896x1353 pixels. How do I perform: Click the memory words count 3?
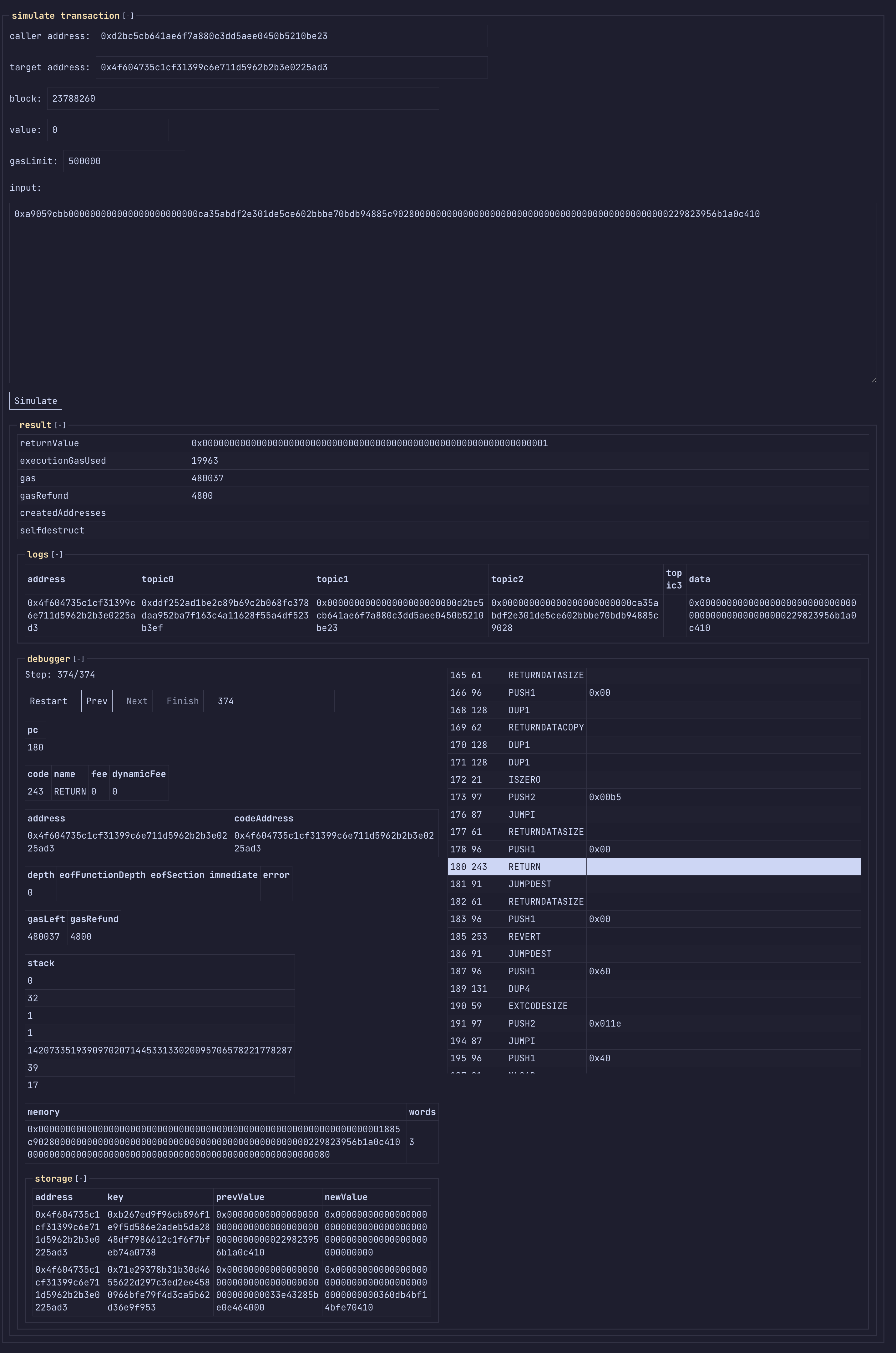click(x=422, y=1142)
